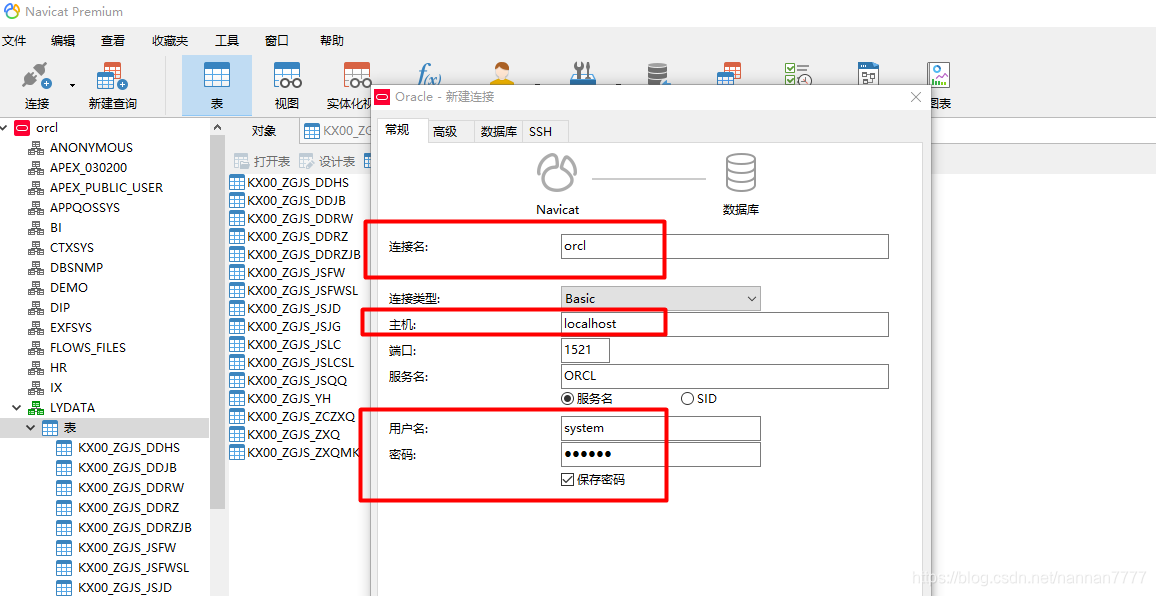Click the 设计表 icon in object toolbar
The height and width of the screenshot is (596, 1156).
(x=307, y=161)
